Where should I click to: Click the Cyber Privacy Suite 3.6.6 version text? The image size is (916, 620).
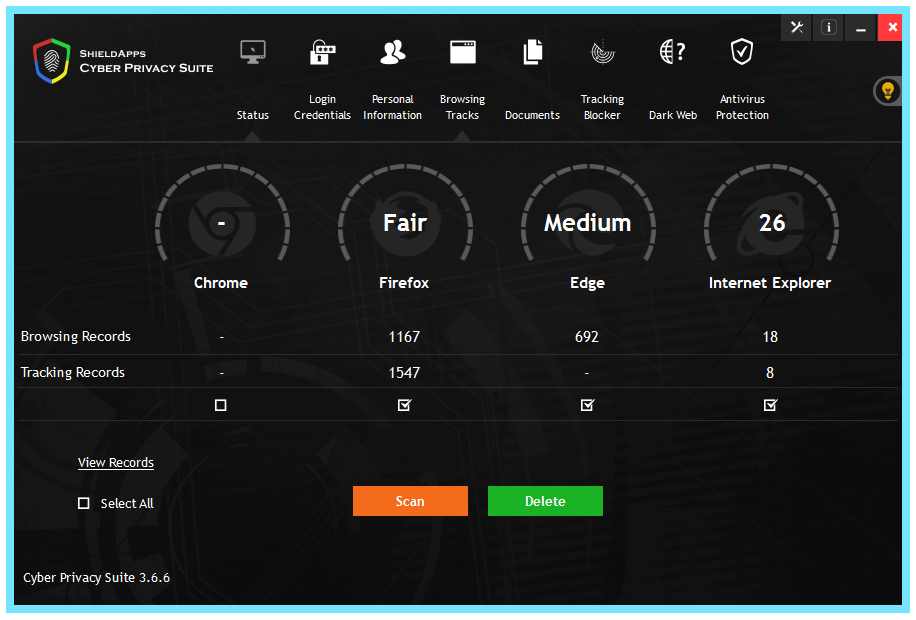pyautogui.click(x=96, y=577)
